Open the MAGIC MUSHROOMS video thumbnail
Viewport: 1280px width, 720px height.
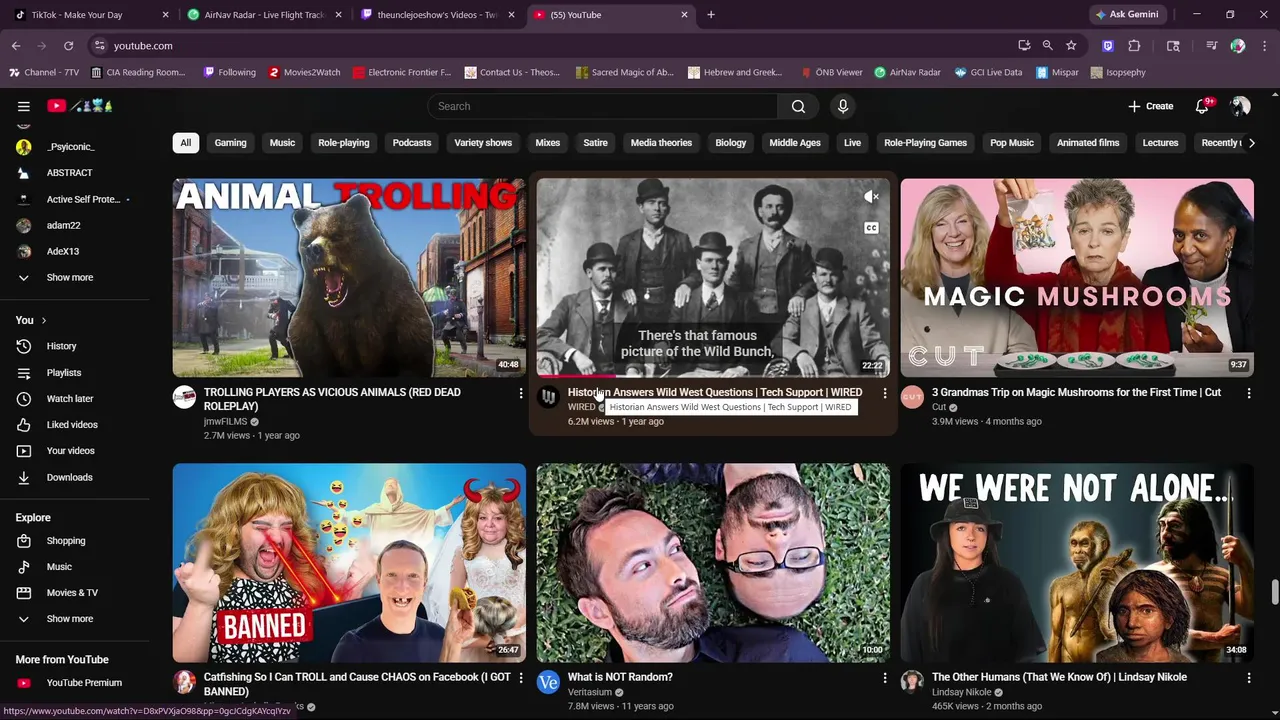pyautogui.click(x=1077, y=278)
